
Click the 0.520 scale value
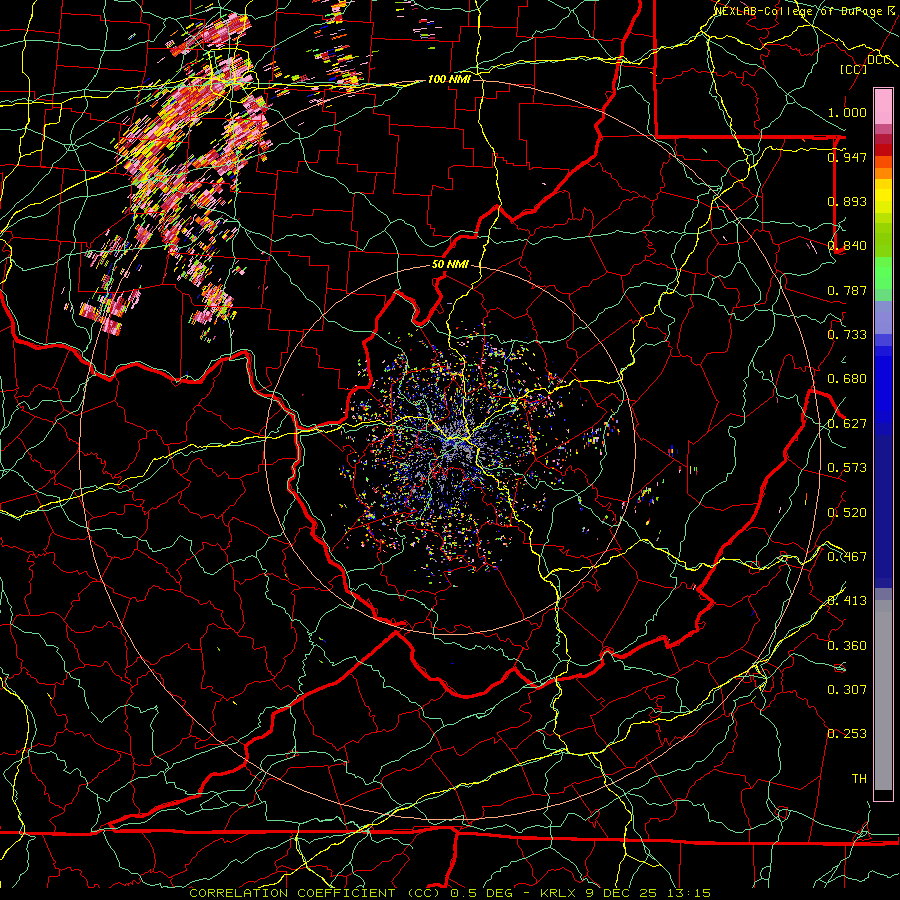tap(847, 513)
